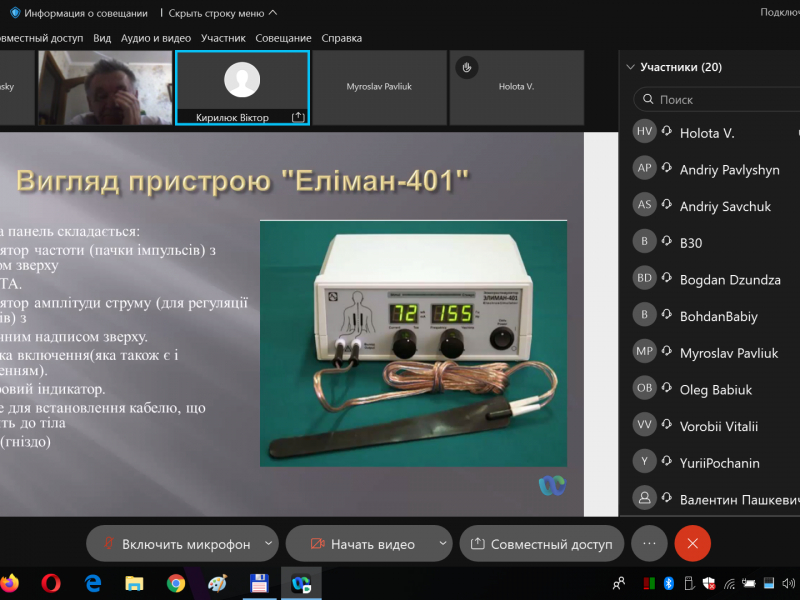Open File Explorer folder icon in taskbar
The width and height of the screenshot is (800, 600).
click(x=135, y=582)
